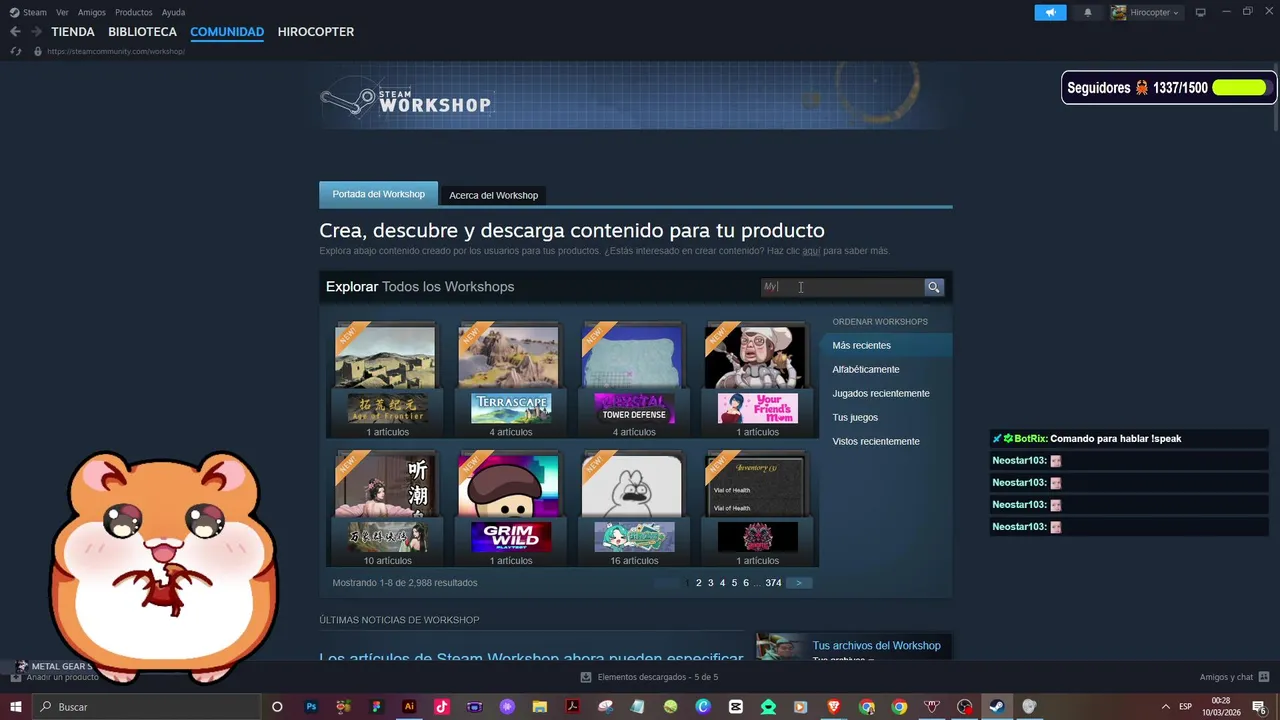Open the Grim Wild workshop thumbnail
This screenshot has height=720, width=1280.
point(509,508)
